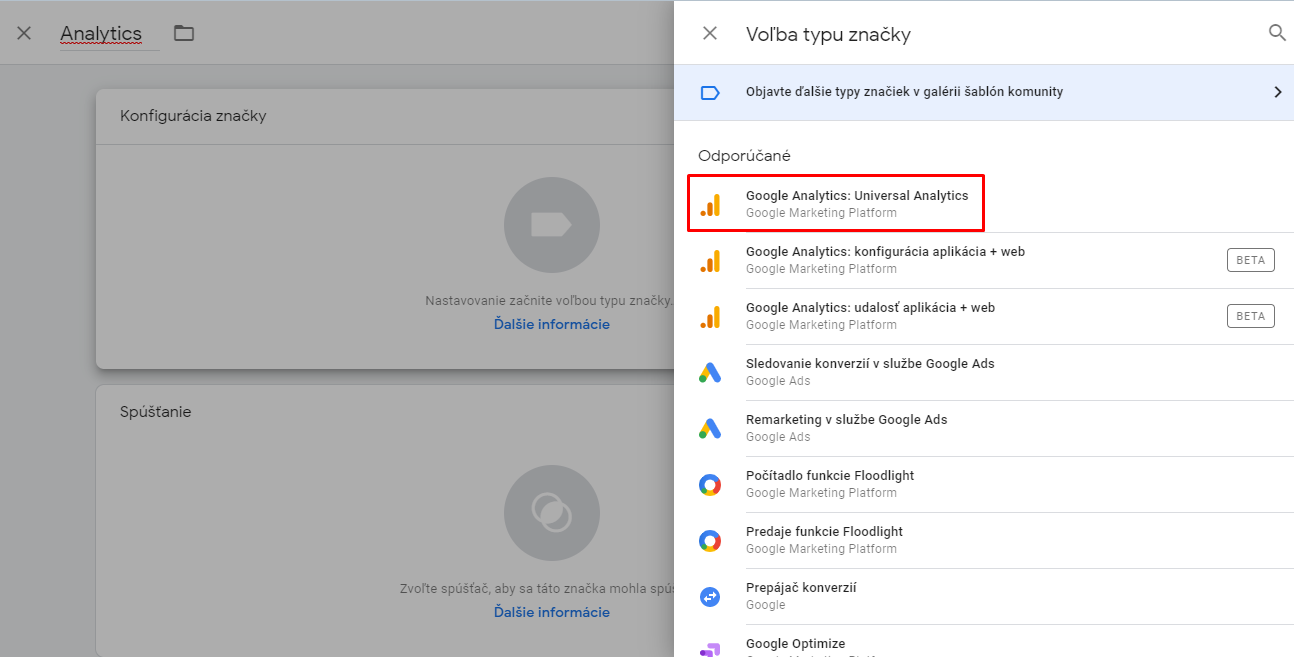Click the folder icon next to Analytics
Image resolution: width=1294 pixels, height=657 pixels.
[x=183, y=33]
